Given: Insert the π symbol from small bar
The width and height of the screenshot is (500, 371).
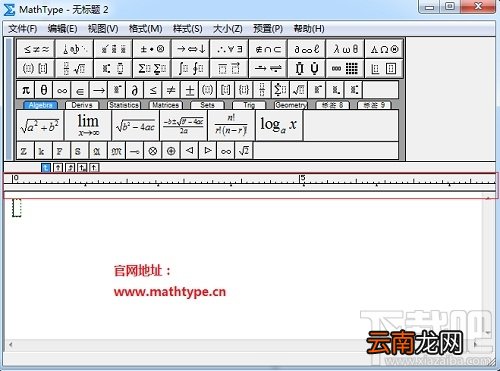Looking at the screenshot, I should (x=26, y=90).
